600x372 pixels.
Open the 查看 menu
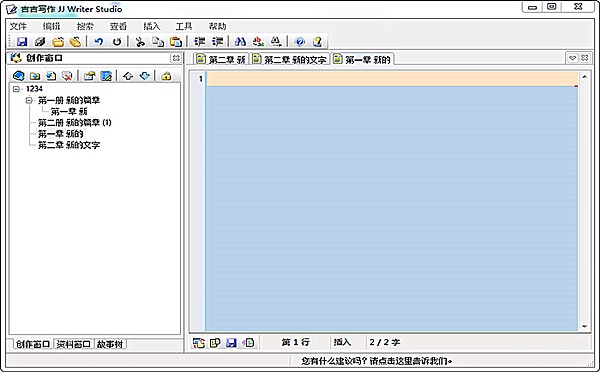click(118, 26)
